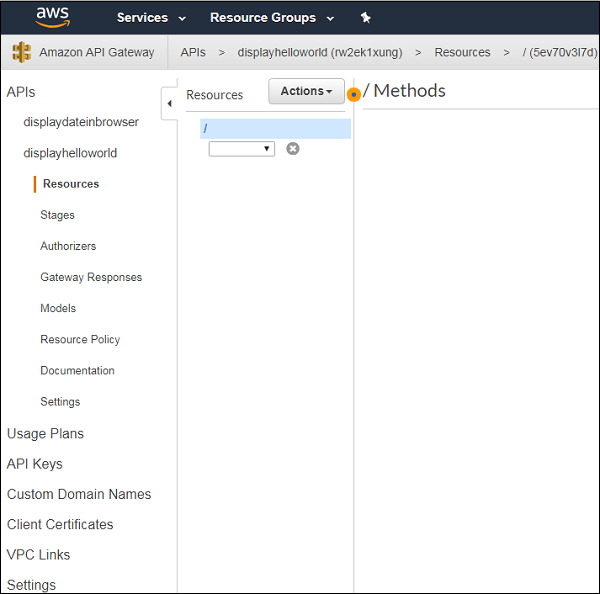Open the Resource Groups dropdown

point(270,18)
